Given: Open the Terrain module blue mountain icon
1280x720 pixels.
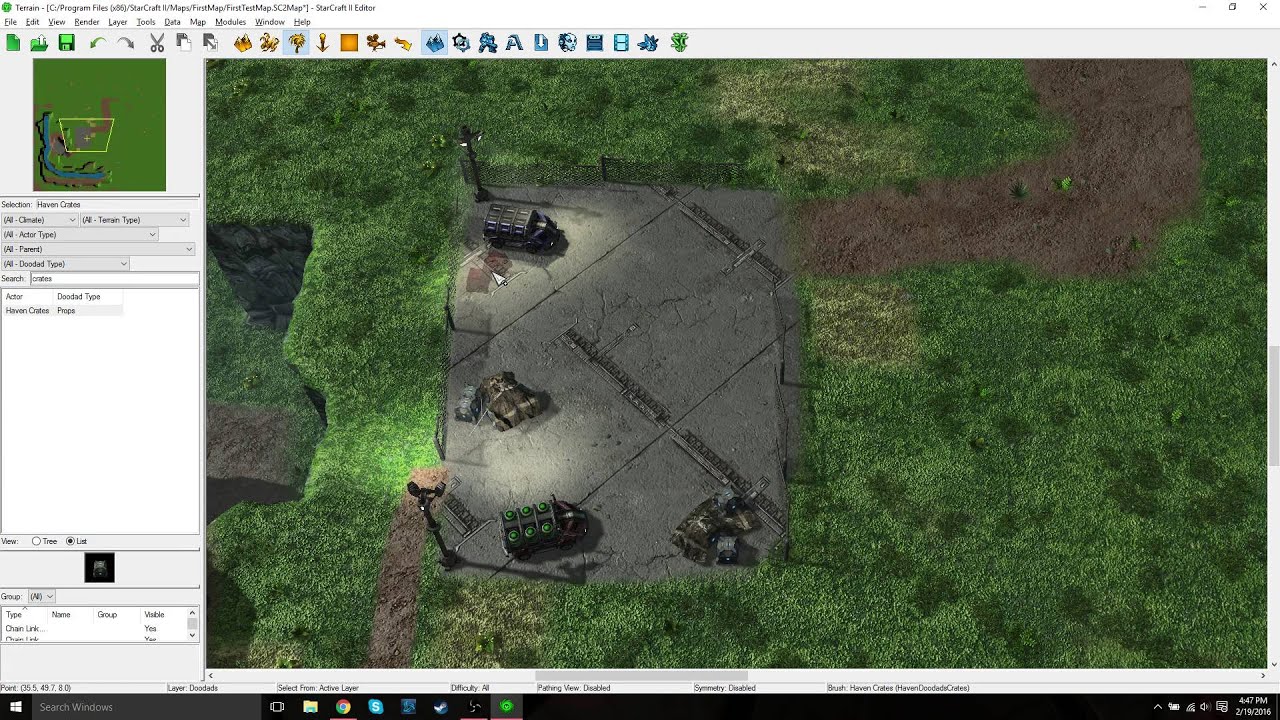Looking at the screenshot, I should coord(434,43).
